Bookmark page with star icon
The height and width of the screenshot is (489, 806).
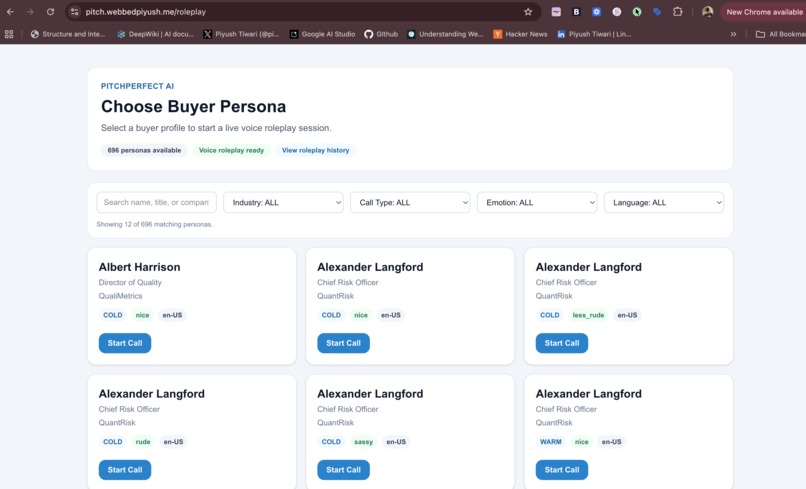[x=528, y=12]
